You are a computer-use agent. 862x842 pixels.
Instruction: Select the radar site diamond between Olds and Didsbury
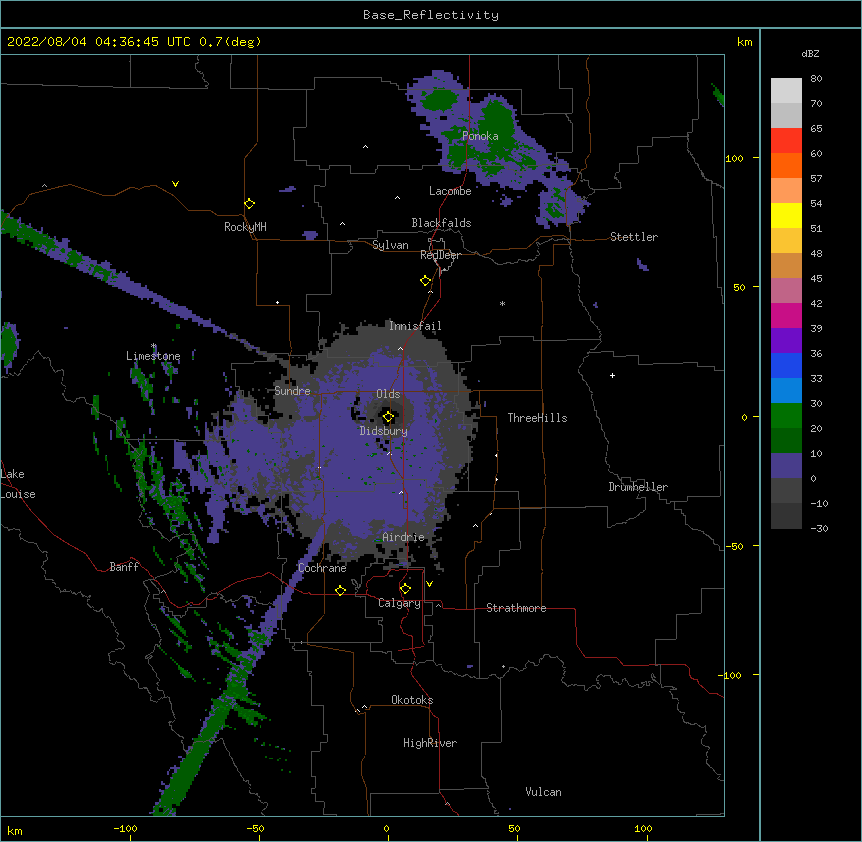(388, 417)
